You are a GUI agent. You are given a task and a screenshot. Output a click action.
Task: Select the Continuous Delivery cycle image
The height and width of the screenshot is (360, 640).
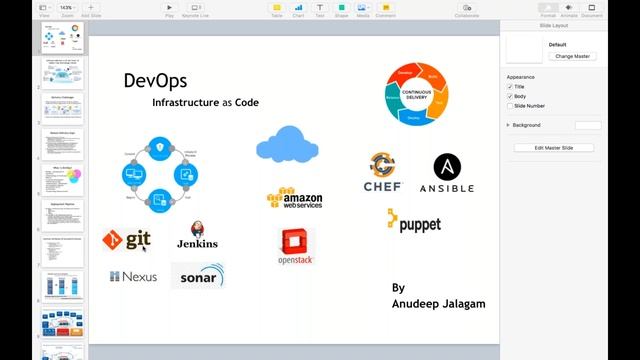coord(417,94)
